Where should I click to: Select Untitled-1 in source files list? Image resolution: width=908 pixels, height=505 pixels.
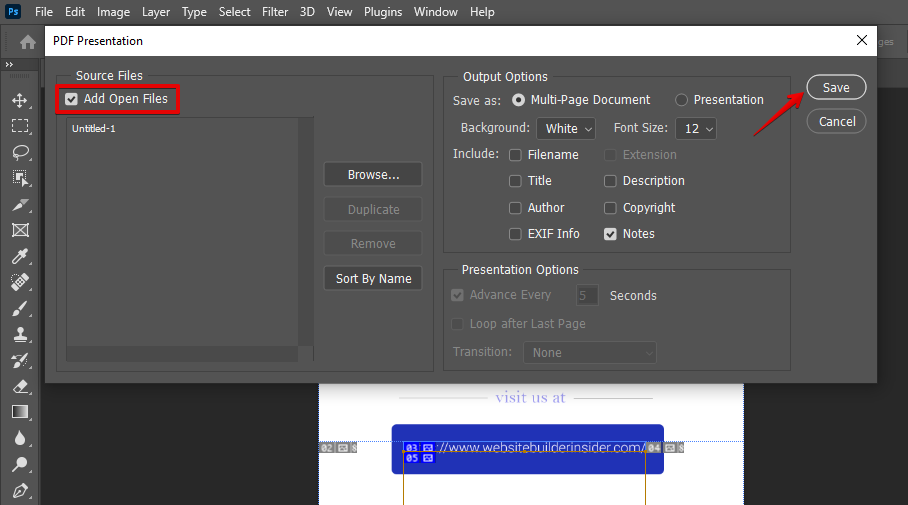click(x=94, y=129)
